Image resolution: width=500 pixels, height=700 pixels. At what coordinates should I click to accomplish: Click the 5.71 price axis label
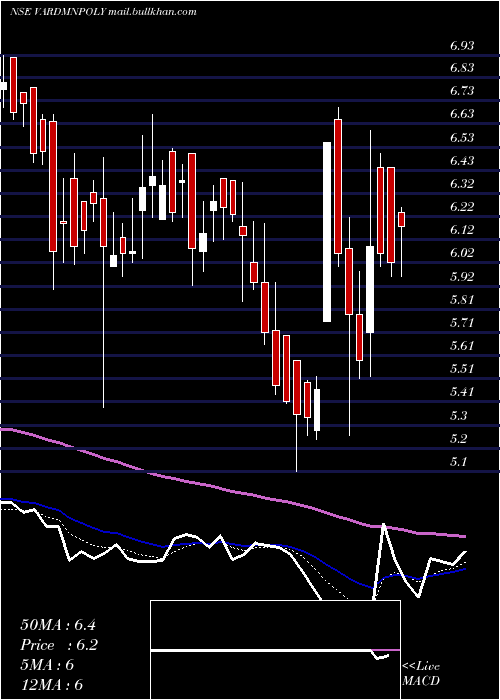pos(462,322)
